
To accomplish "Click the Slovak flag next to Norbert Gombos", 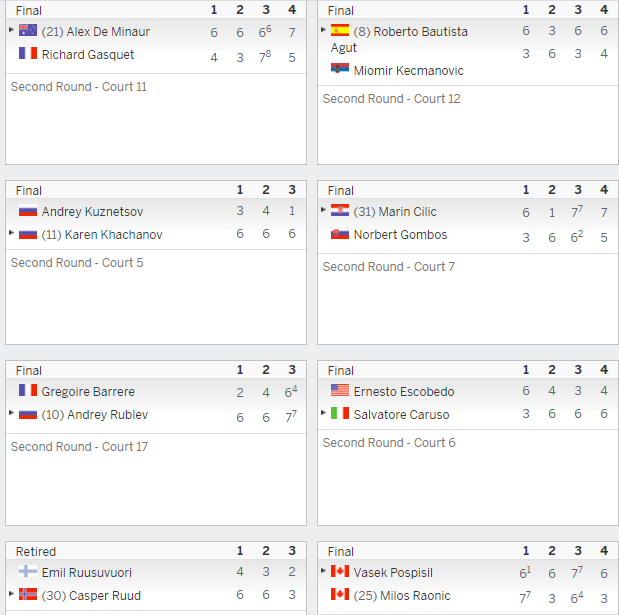I will point(340,234).
